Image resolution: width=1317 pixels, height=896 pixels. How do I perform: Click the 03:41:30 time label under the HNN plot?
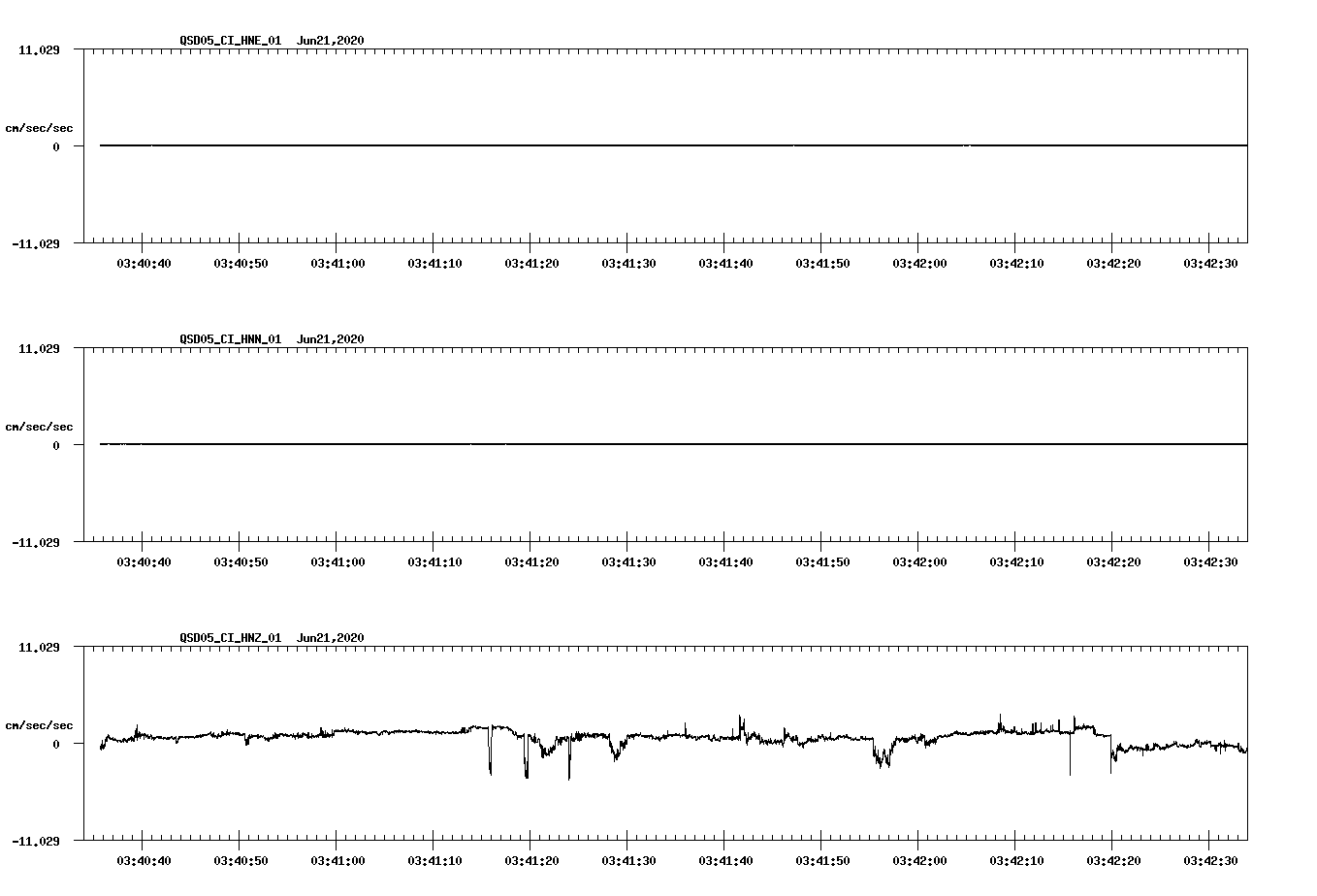click(x=628, y=562)
